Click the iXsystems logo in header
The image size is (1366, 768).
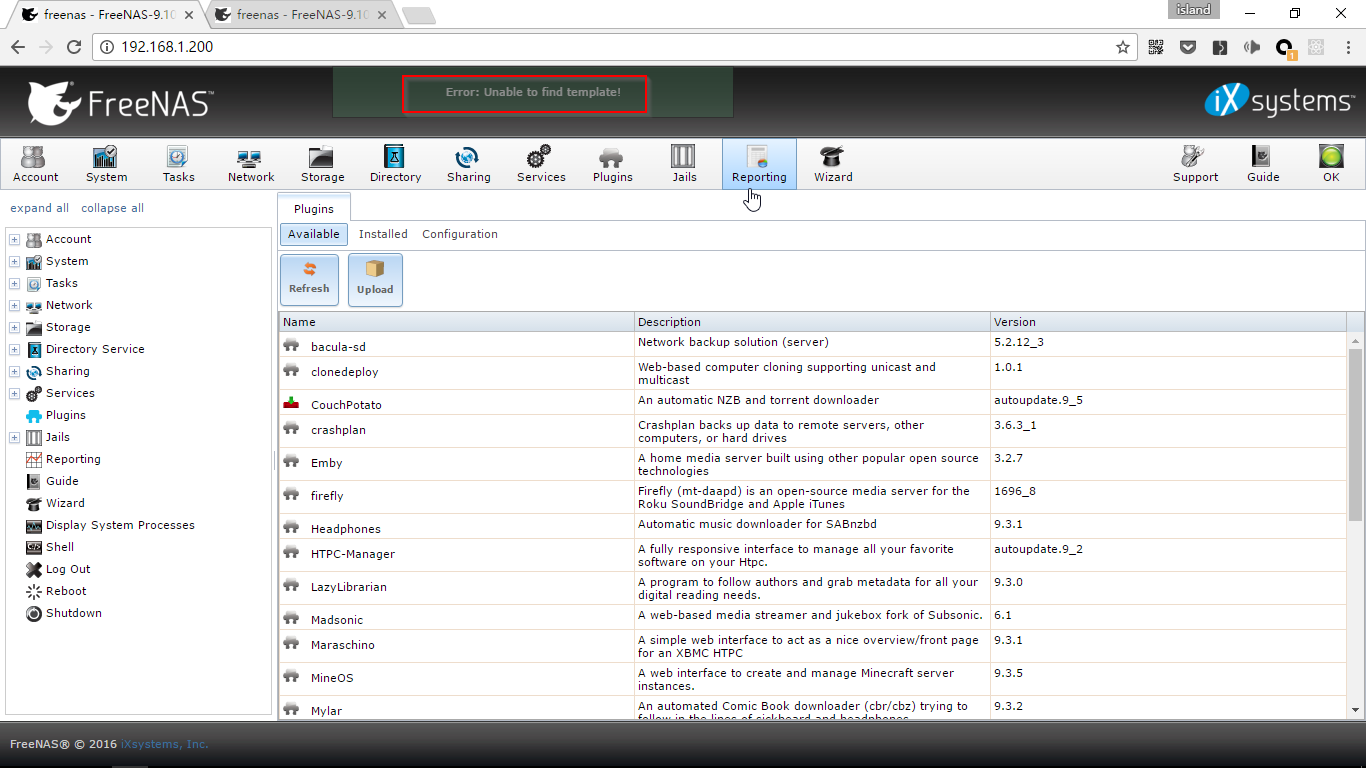(1278, 101)
